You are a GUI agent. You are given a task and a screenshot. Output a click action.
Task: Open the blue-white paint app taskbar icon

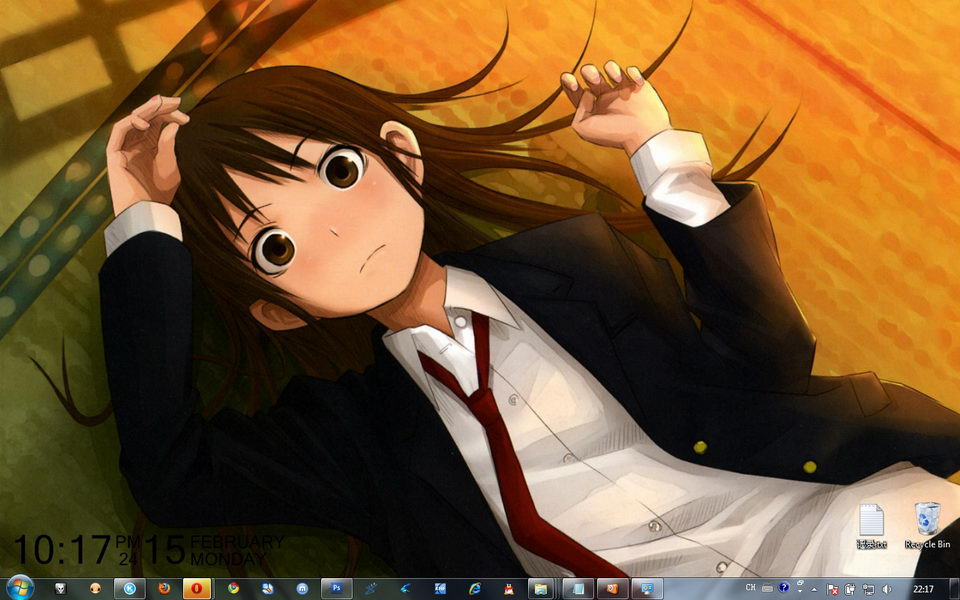pyautogui.click(x=268, y=588)
